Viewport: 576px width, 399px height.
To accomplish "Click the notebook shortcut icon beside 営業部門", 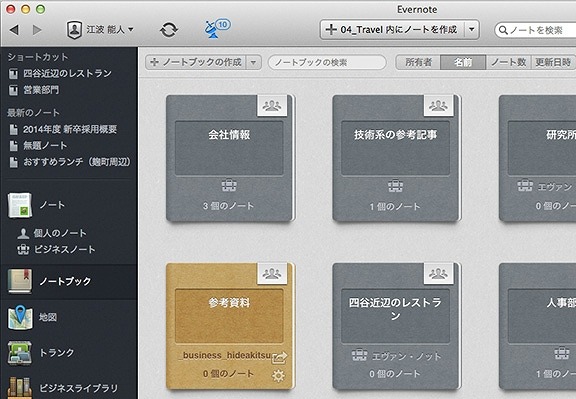I will click(13, 90).
